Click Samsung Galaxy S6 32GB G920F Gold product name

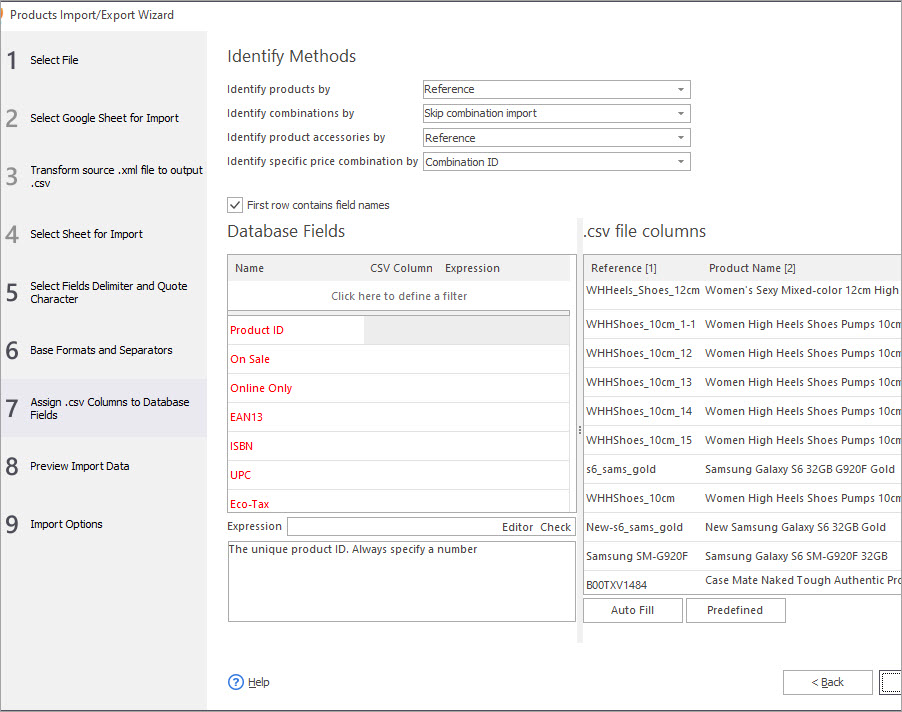pyautogui.click(x=800, y=469)
